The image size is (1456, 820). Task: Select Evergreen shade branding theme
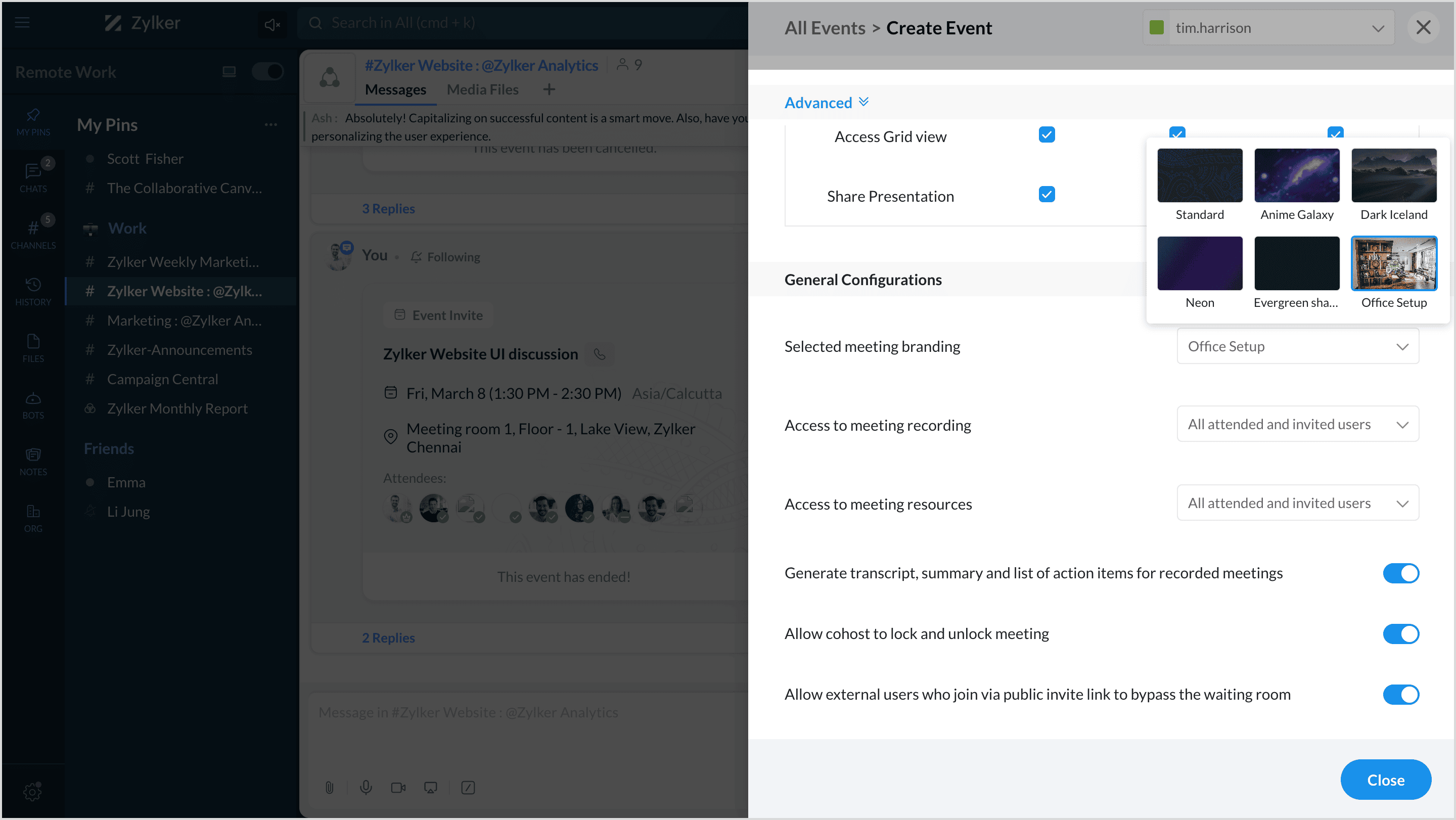[x=1297, y=273]
